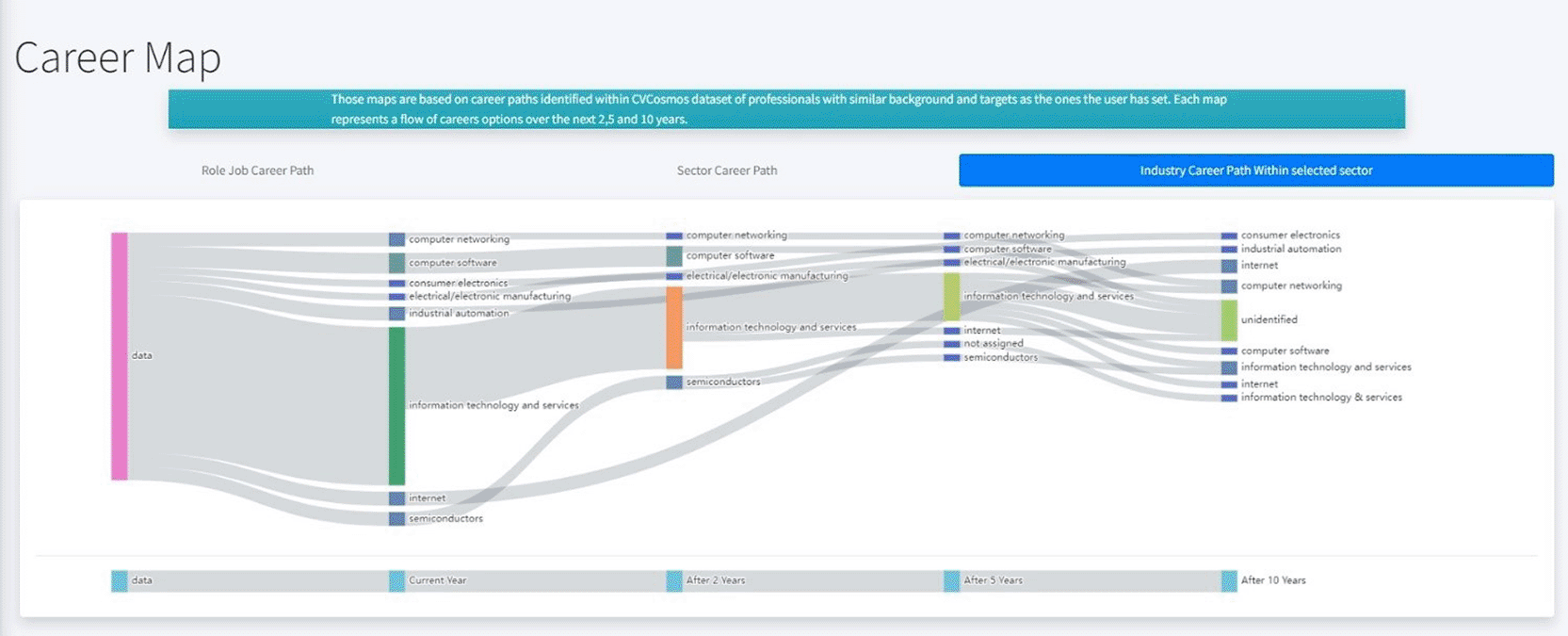Select consumer electronics node in Current Year column
The height and width of the screenshot is (636, 1568).
click(396, 283)
